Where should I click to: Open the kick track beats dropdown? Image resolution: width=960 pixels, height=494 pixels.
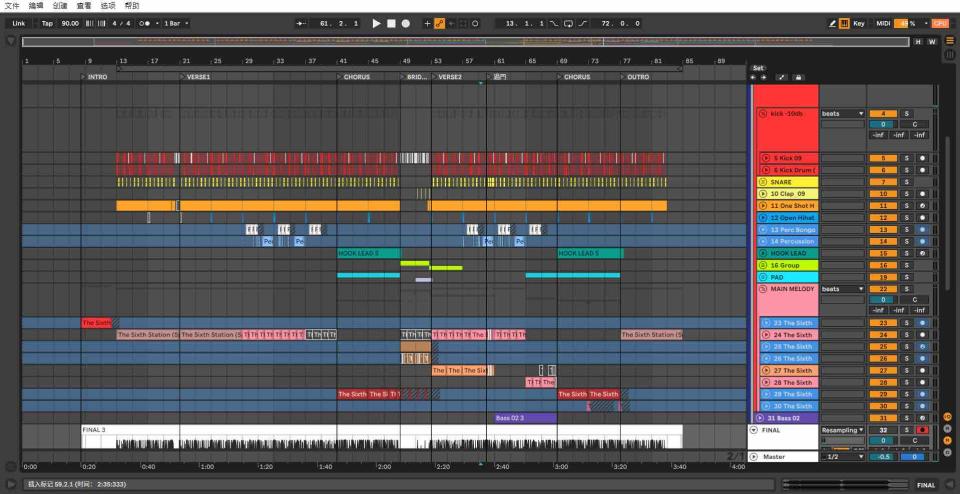click(x=842, y=114)
